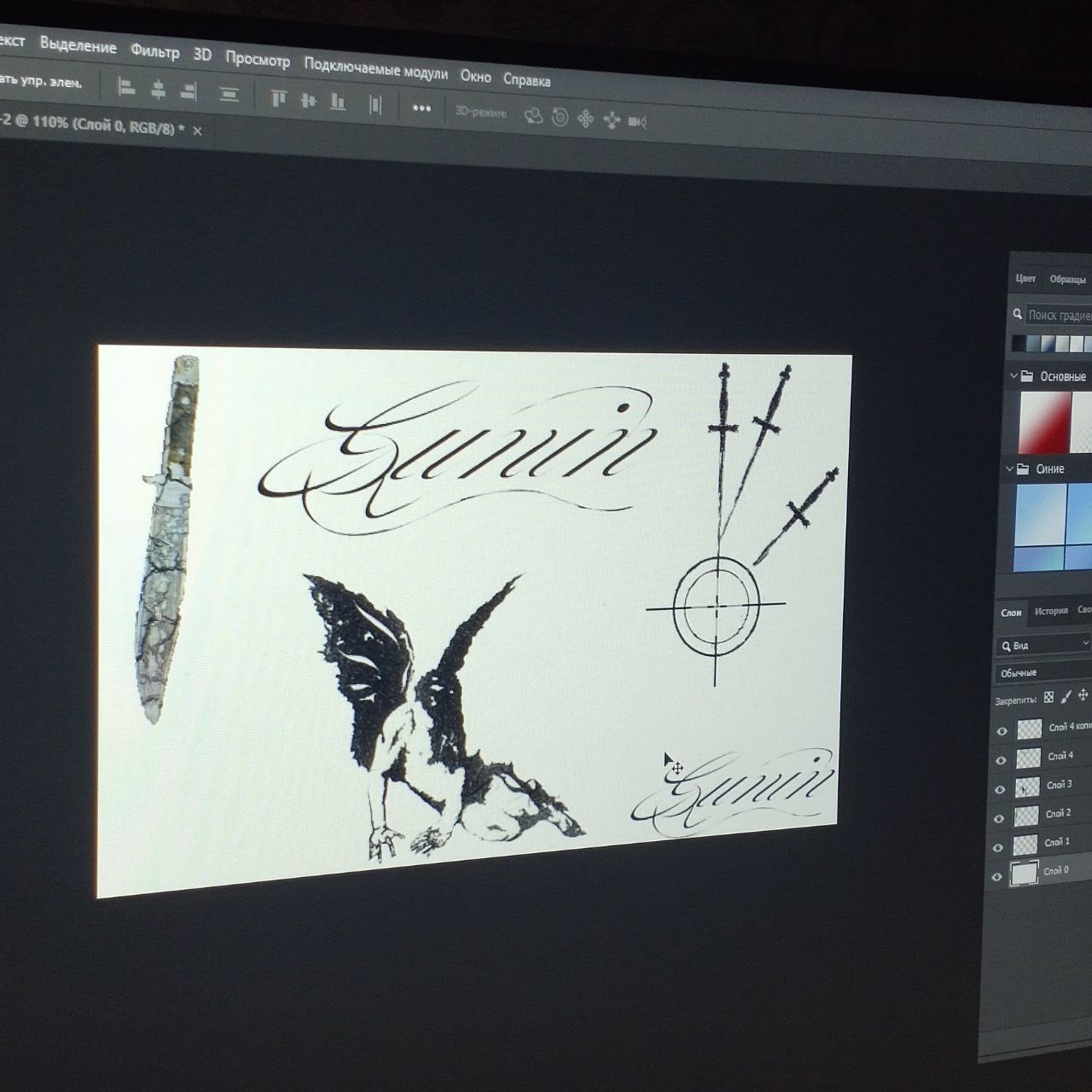The image size is (1092, 1092).
Task: Select the 3D video camera scale icon
Action: (x=637, y=121)
